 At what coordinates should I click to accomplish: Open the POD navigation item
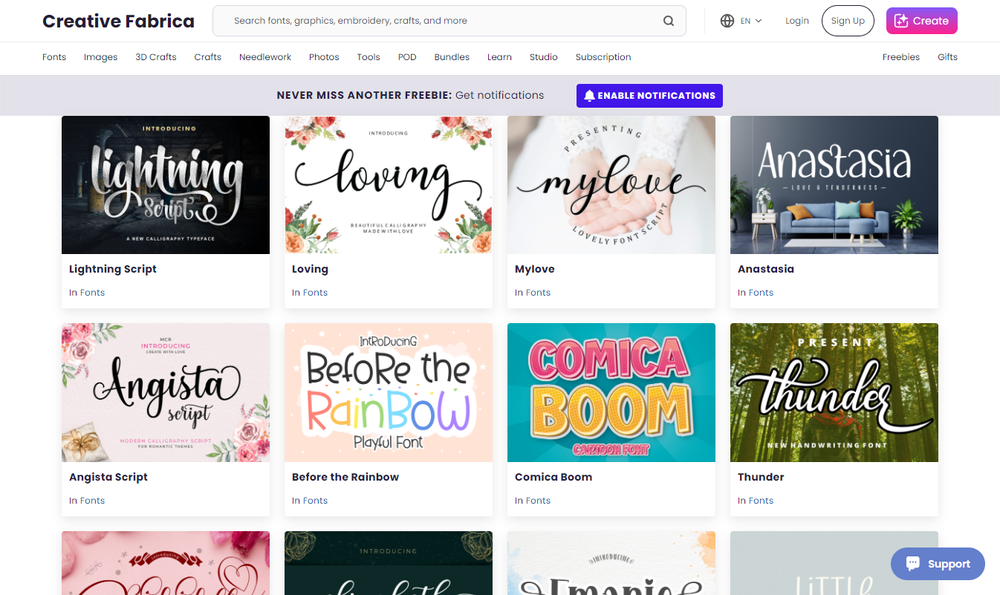tap(407, 57)
